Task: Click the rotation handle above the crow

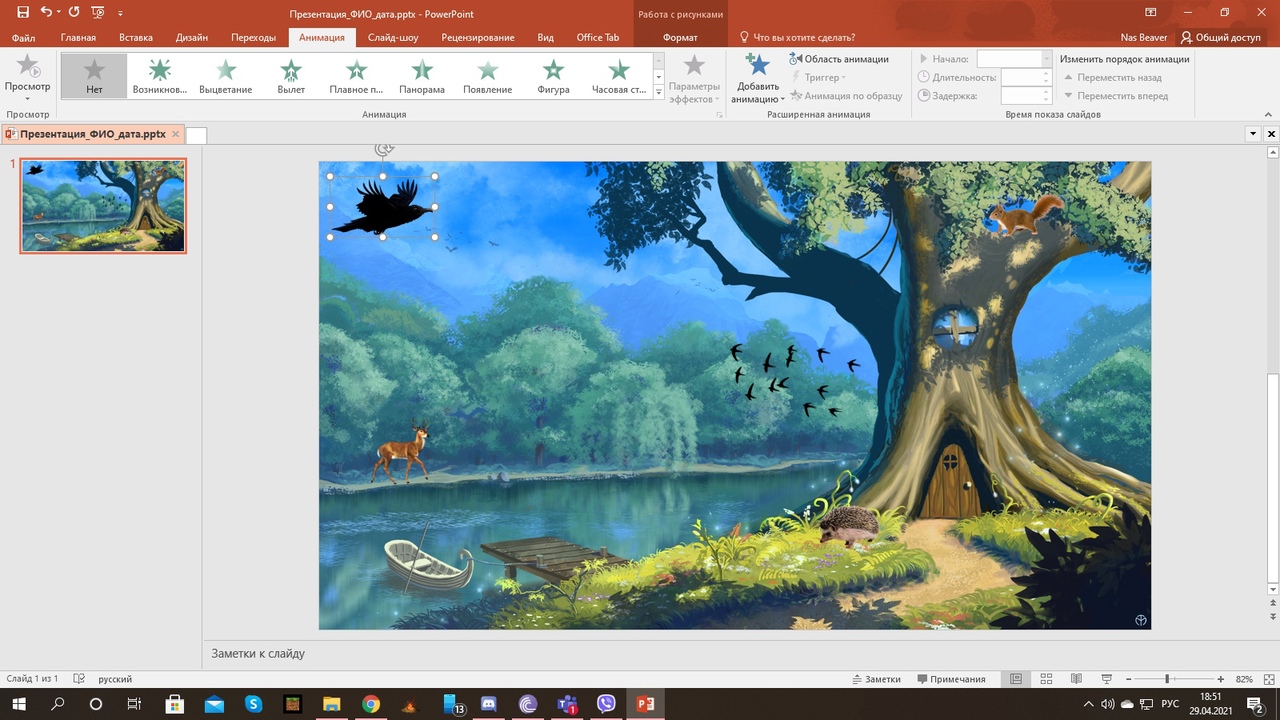Action: [x=383, y=150]
